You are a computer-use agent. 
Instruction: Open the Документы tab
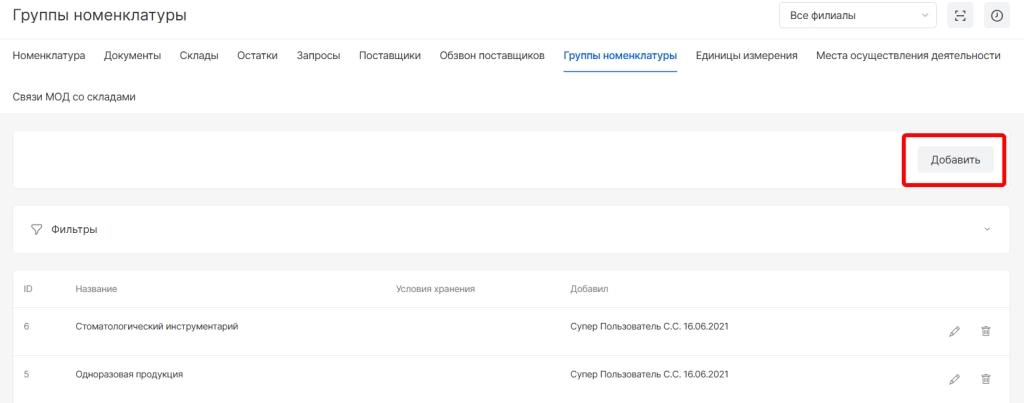click(132, 56)
